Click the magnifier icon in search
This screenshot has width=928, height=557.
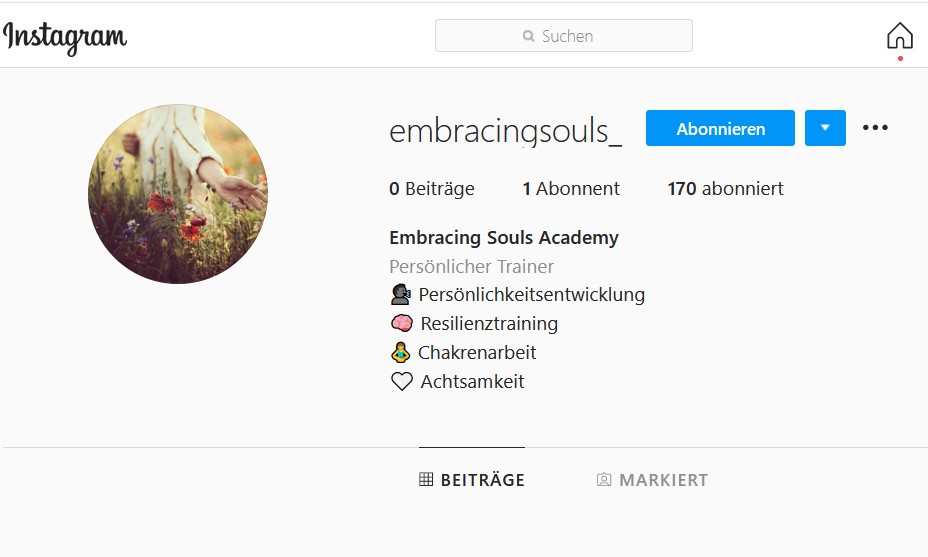coord(529,36)
